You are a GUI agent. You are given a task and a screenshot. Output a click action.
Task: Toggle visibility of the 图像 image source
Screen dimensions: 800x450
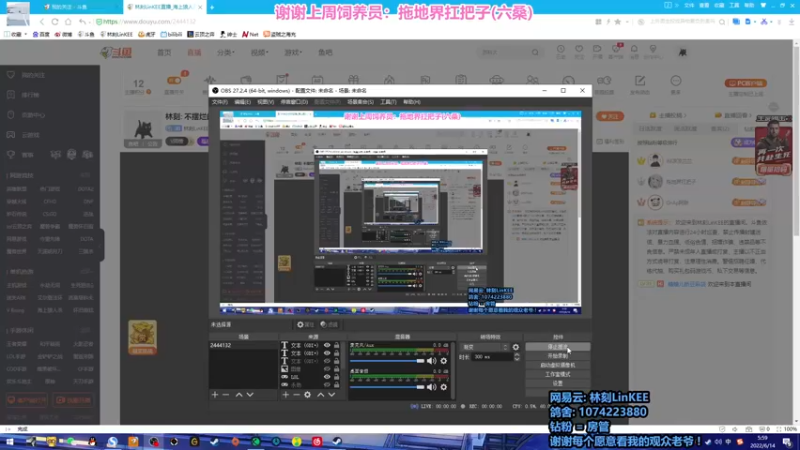[x=327, y=369]
